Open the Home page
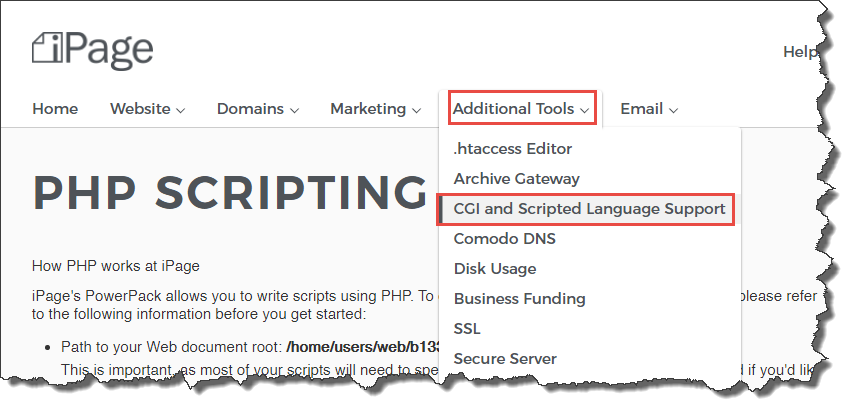This screenshot has width=860, height=414. [x=55, y=109]
